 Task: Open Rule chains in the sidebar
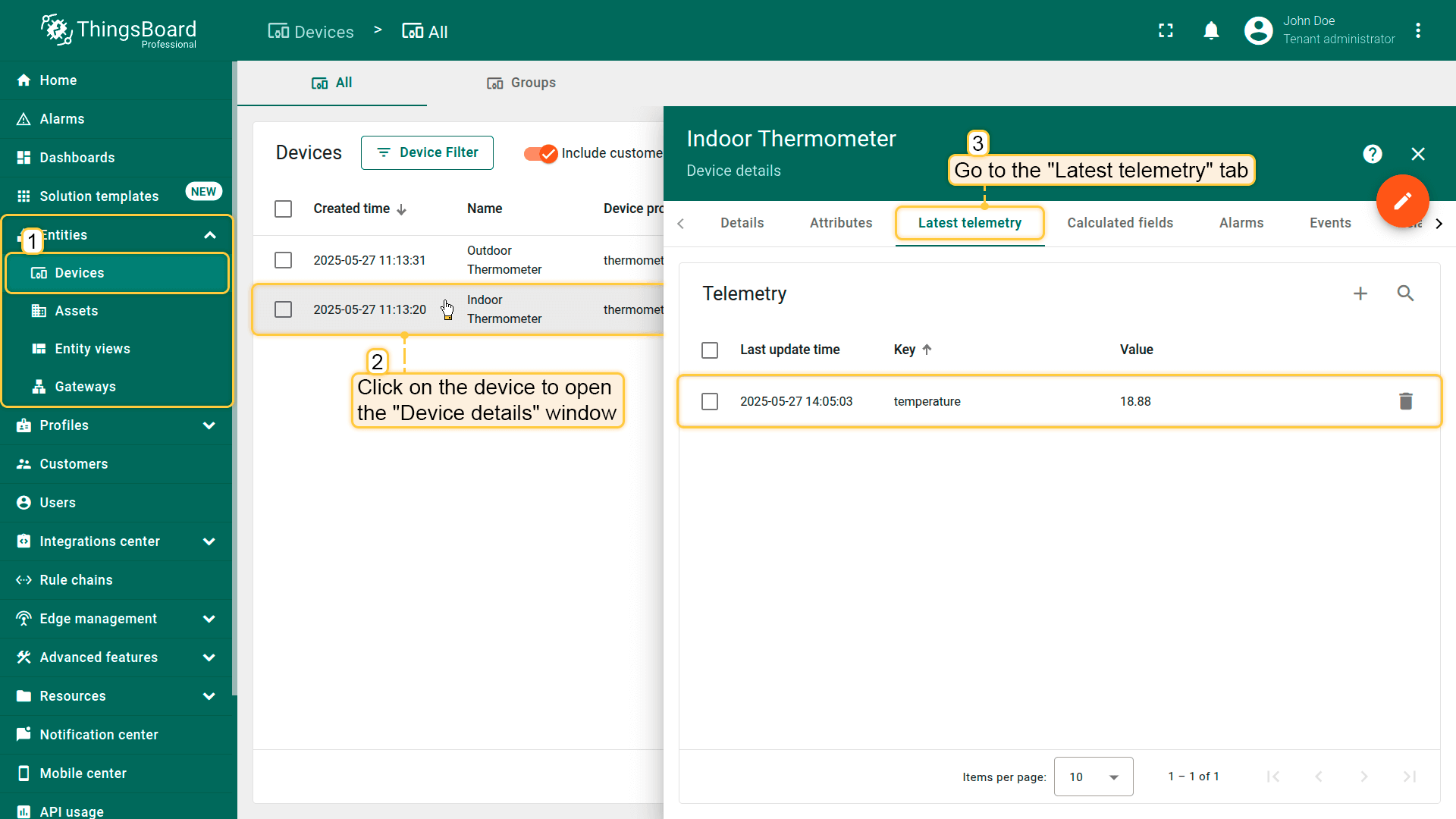point(76,580)
